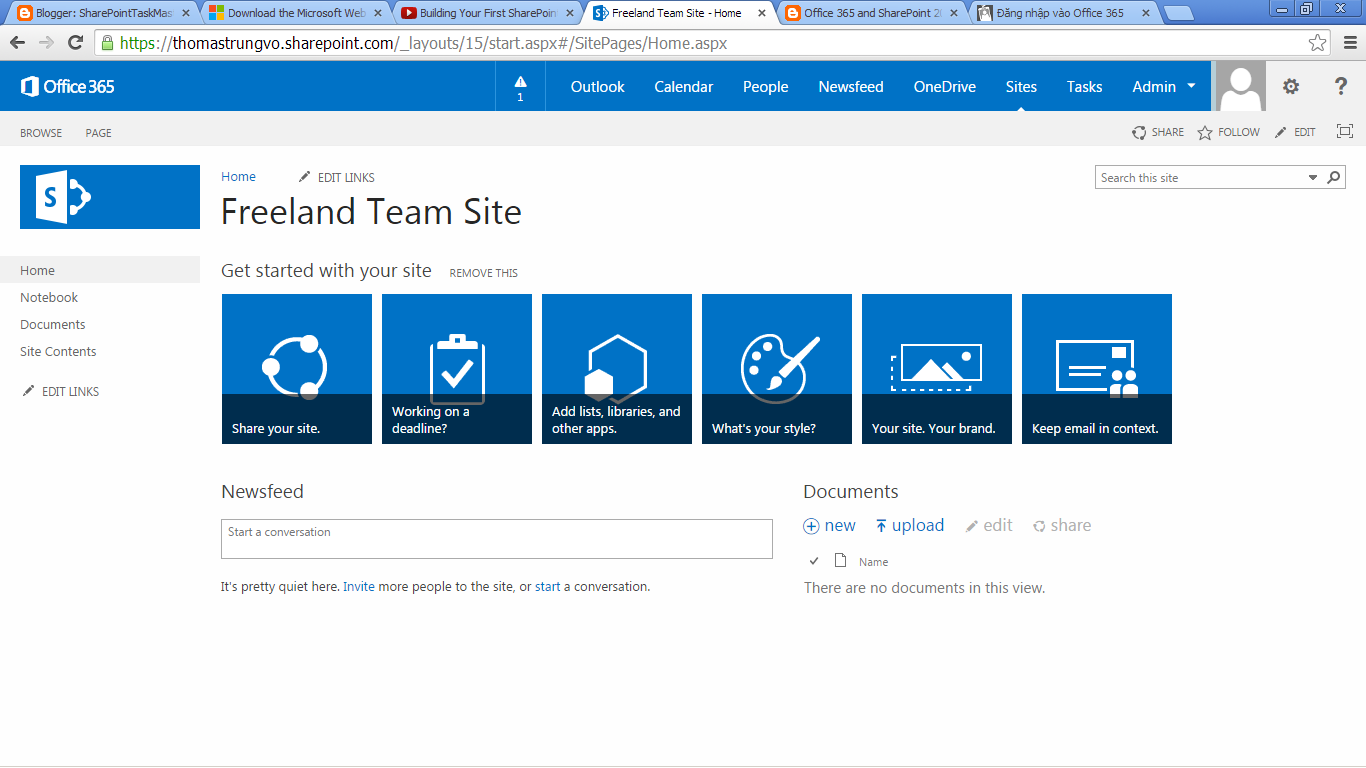
Task: Bookmark this page with the star
Action: (1318, 43)
